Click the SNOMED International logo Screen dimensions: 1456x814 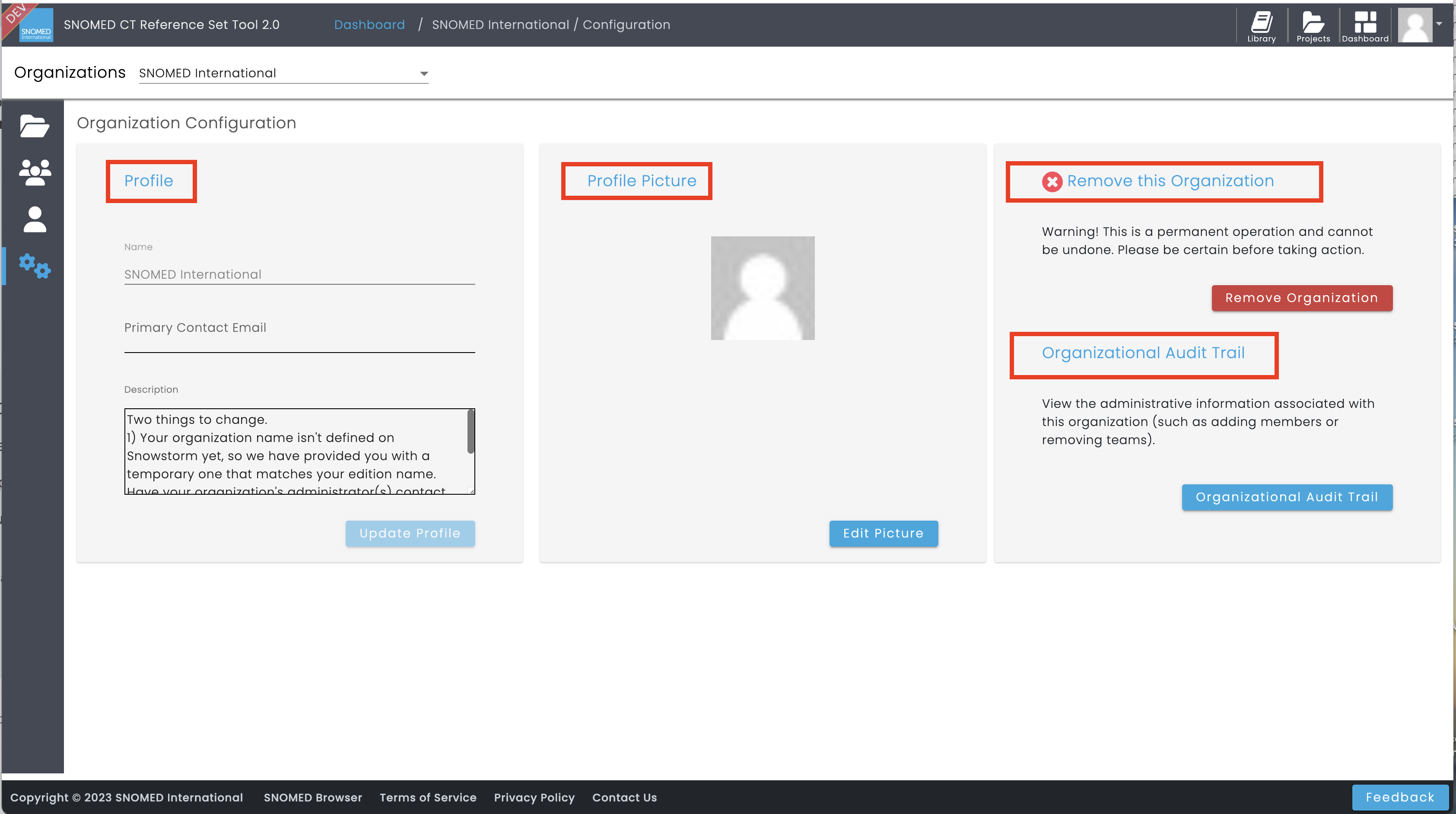tap(35, 25)
